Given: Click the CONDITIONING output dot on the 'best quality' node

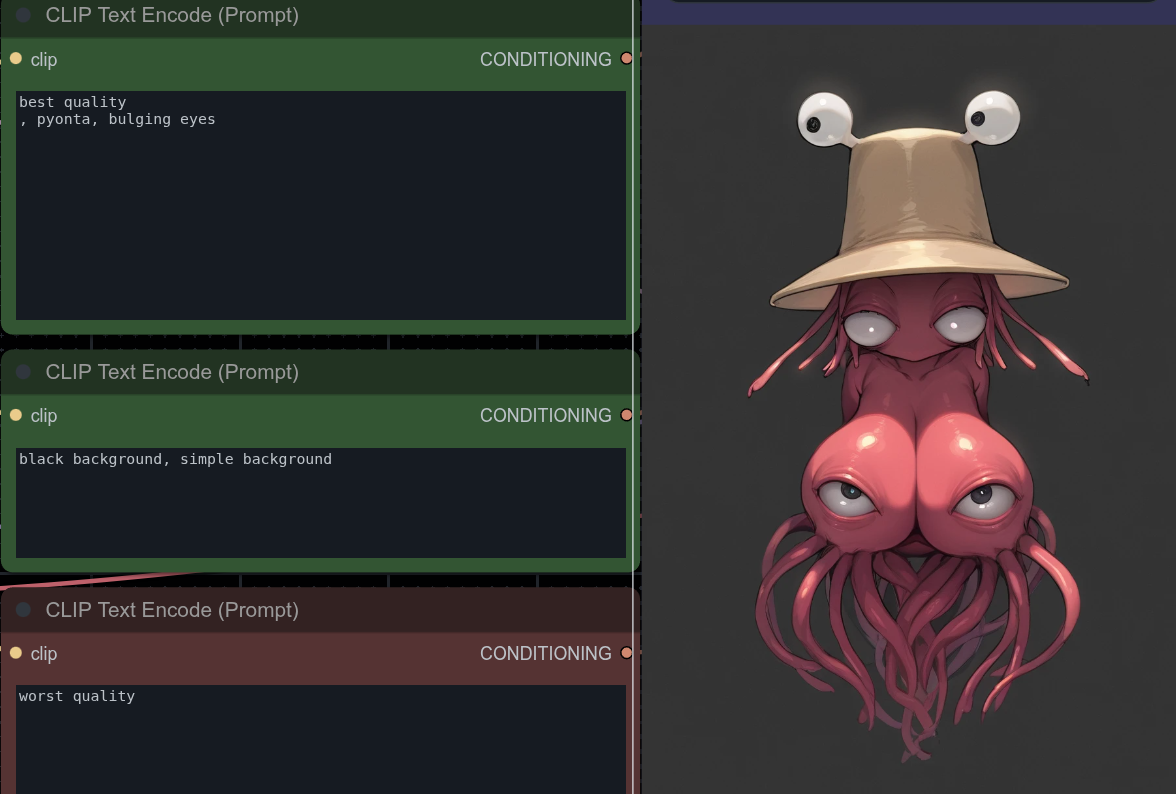Looking at the screenshot, I should pos(626,58).
